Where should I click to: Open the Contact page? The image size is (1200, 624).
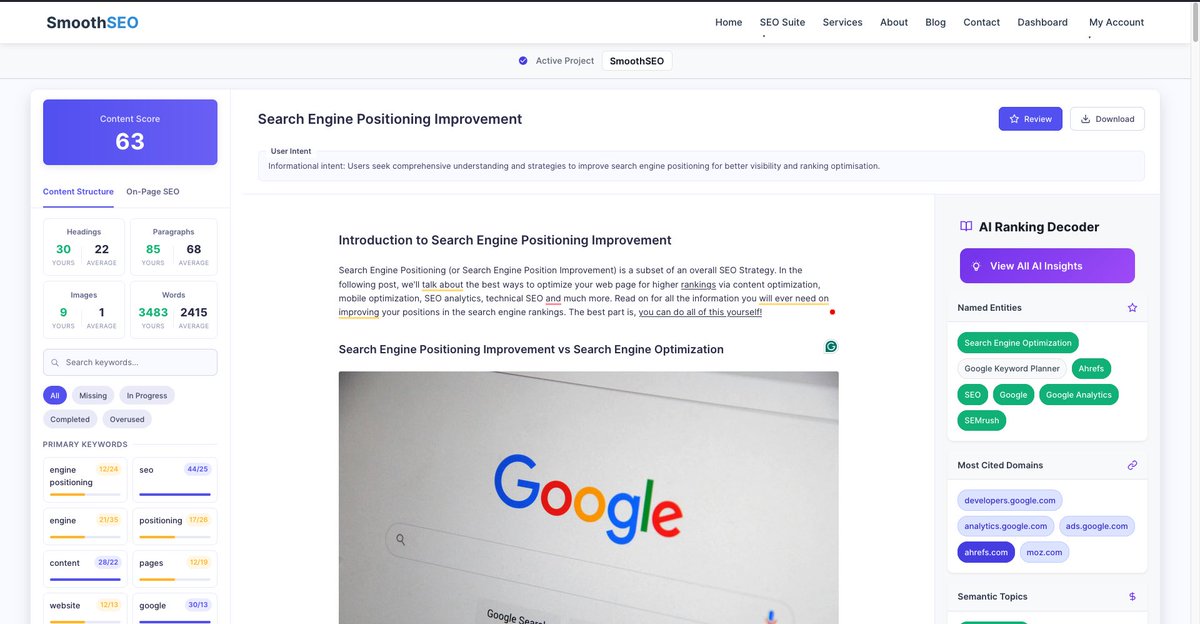pyautogui.click(x=981, y=22)
